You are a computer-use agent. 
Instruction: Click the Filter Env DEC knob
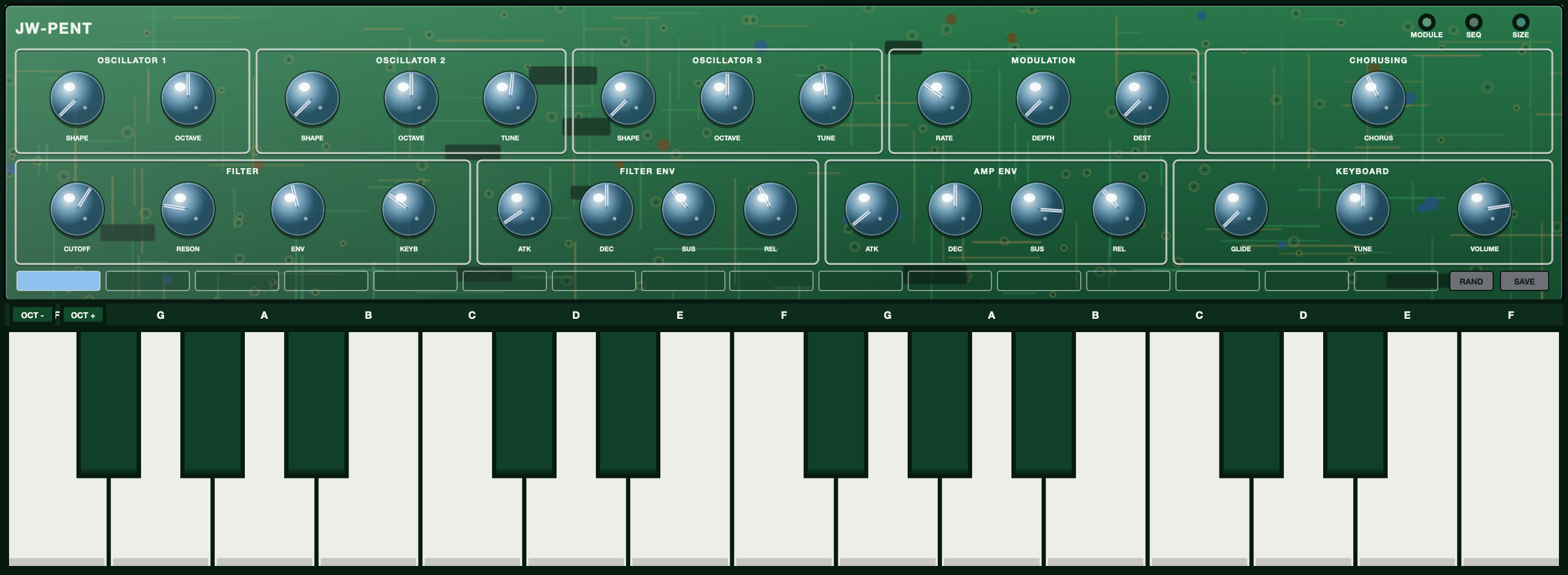(606, 209)
